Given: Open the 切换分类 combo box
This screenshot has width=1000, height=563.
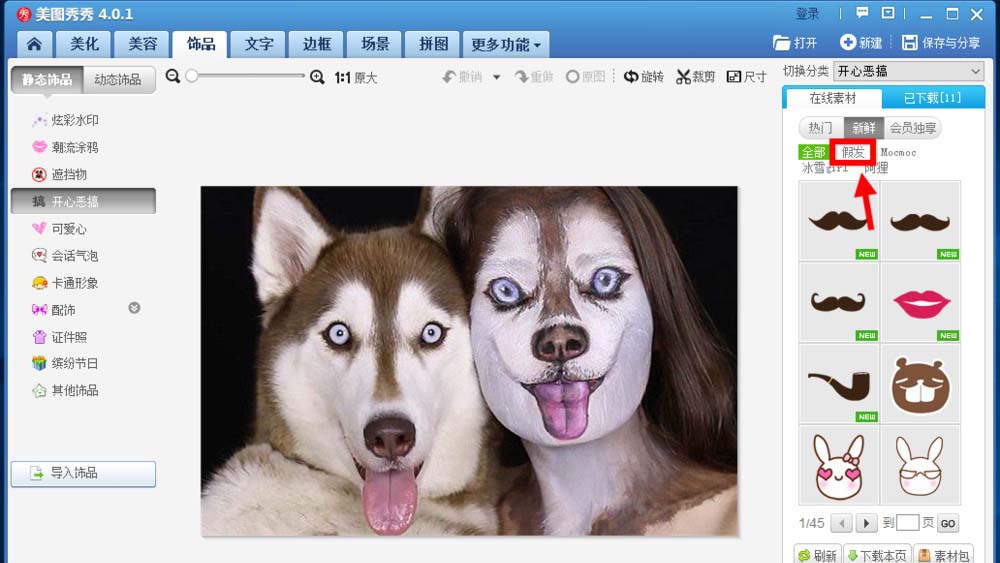Looking at the screenshot, I should [x=908, y=71].
